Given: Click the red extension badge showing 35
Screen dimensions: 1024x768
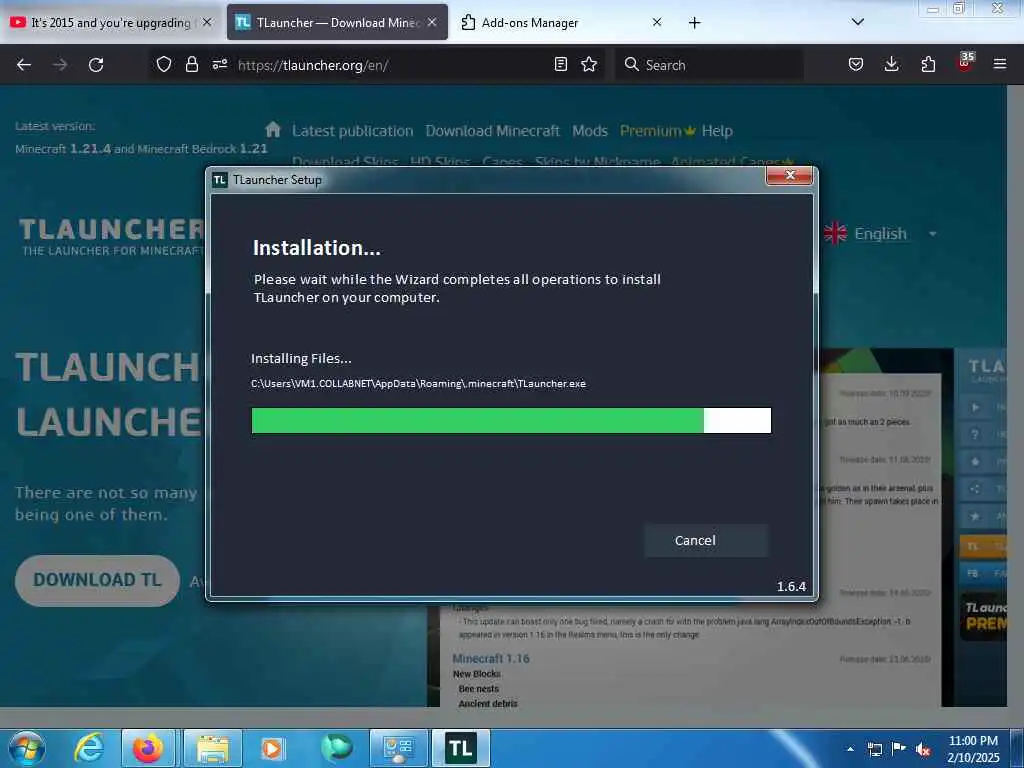Looking at the screenshot, I should coord(965,61).
